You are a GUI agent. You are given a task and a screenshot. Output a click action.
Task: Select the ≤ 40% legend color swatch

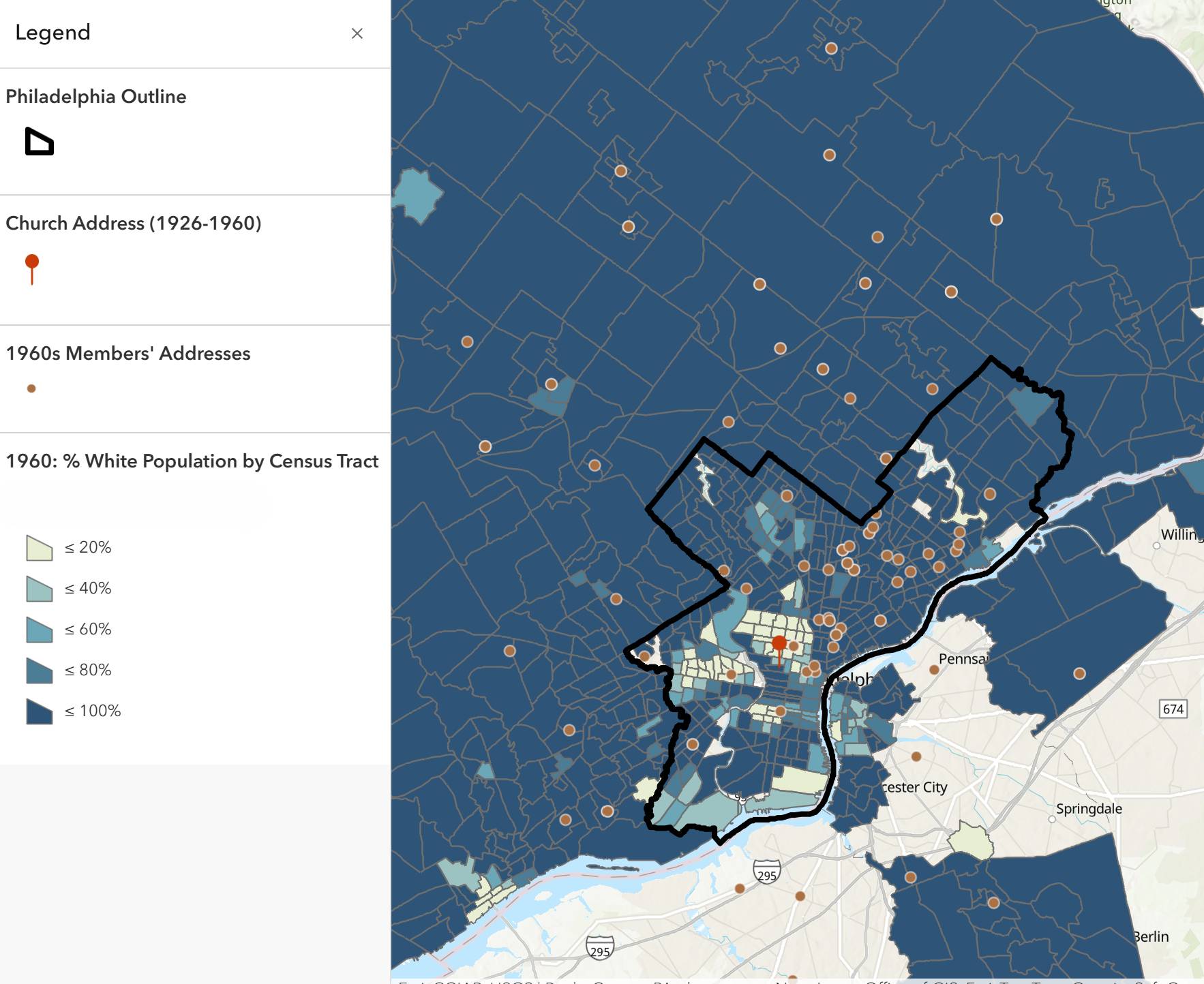point(40,589)
